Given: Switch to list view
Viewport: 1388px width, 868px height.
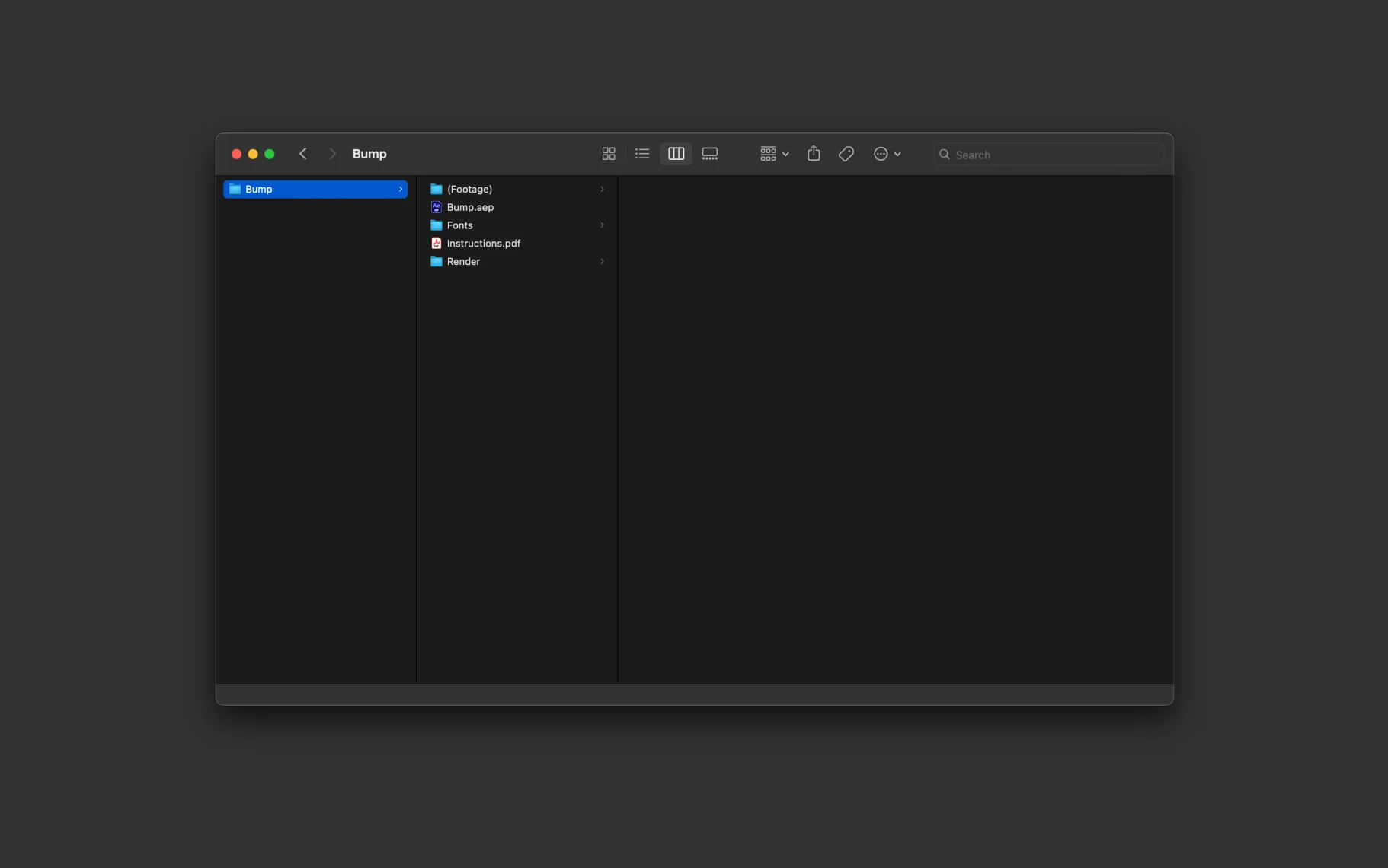Looking at the screenshot, I should pyautogui.click(x=642, y=154).
